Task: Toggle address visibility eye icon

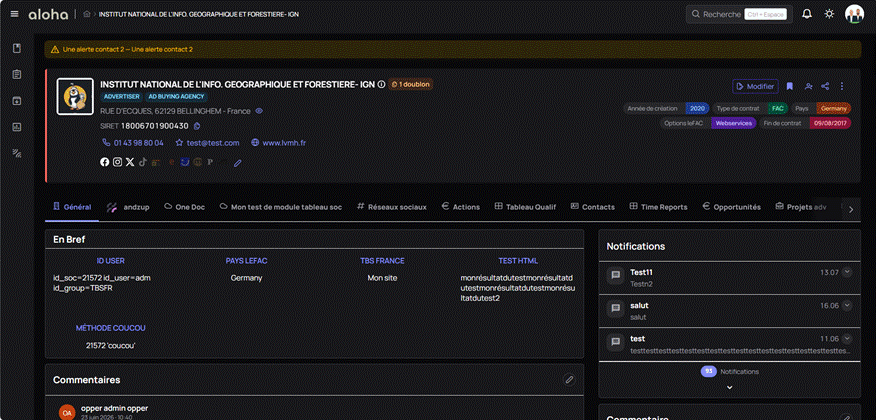Action: click(x=259, y=111)
